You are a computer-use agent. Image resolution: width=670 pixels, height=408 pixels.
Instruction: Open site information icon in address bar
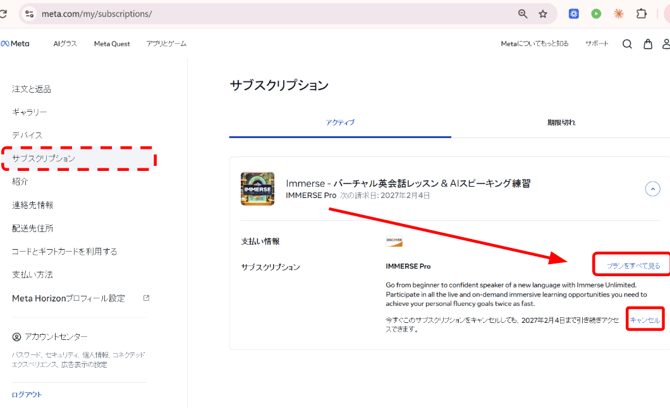pyautogui.click(x=29, y=14)
